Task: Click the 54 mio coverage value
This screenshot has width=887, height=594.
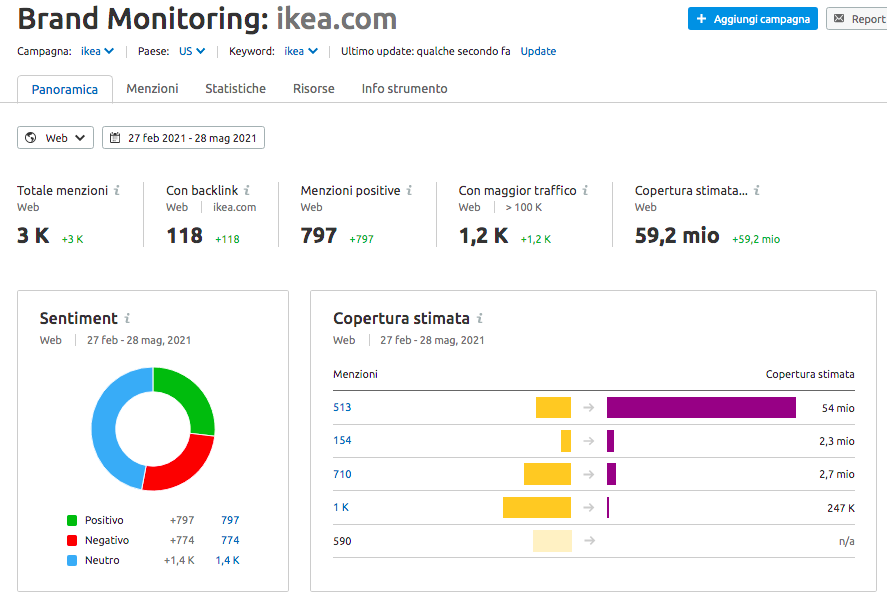Action: point(838,408)
